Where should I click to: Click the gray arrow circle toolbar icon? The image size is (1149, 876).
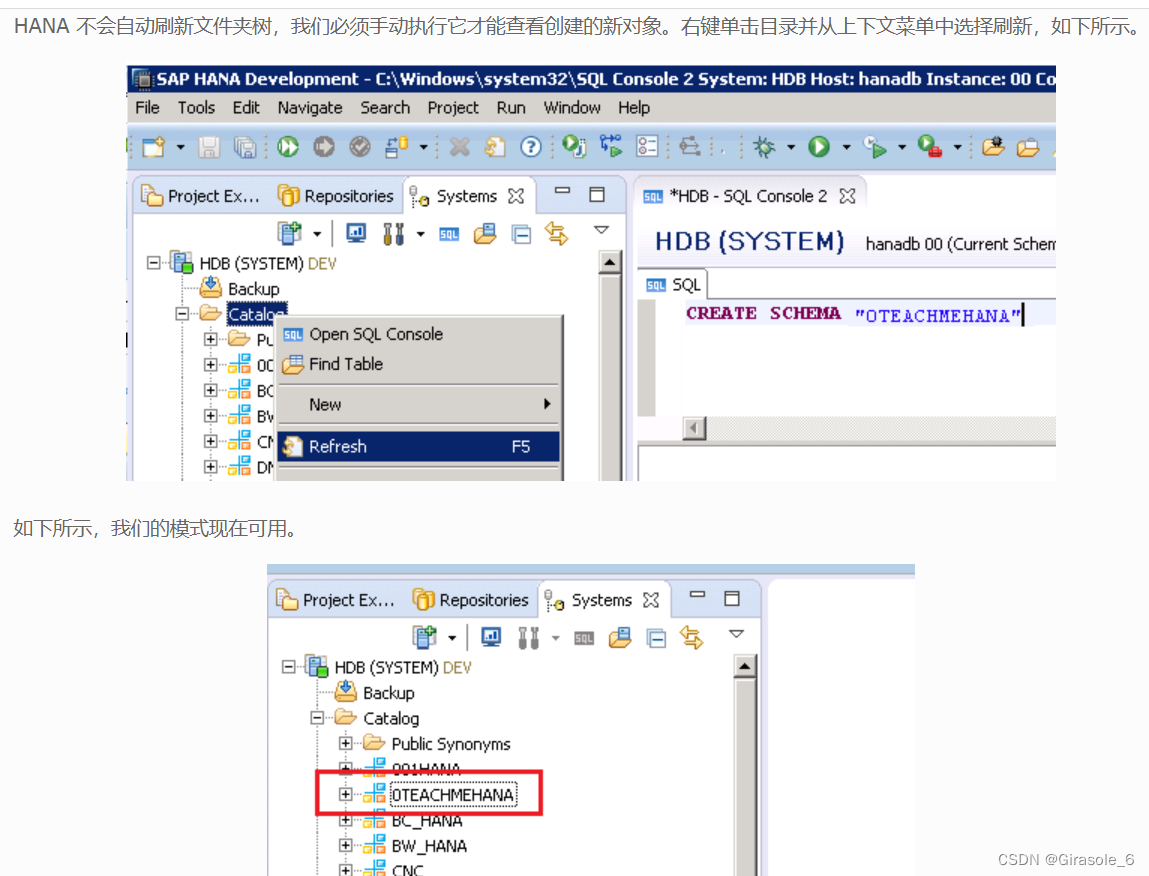pos(324,147)
